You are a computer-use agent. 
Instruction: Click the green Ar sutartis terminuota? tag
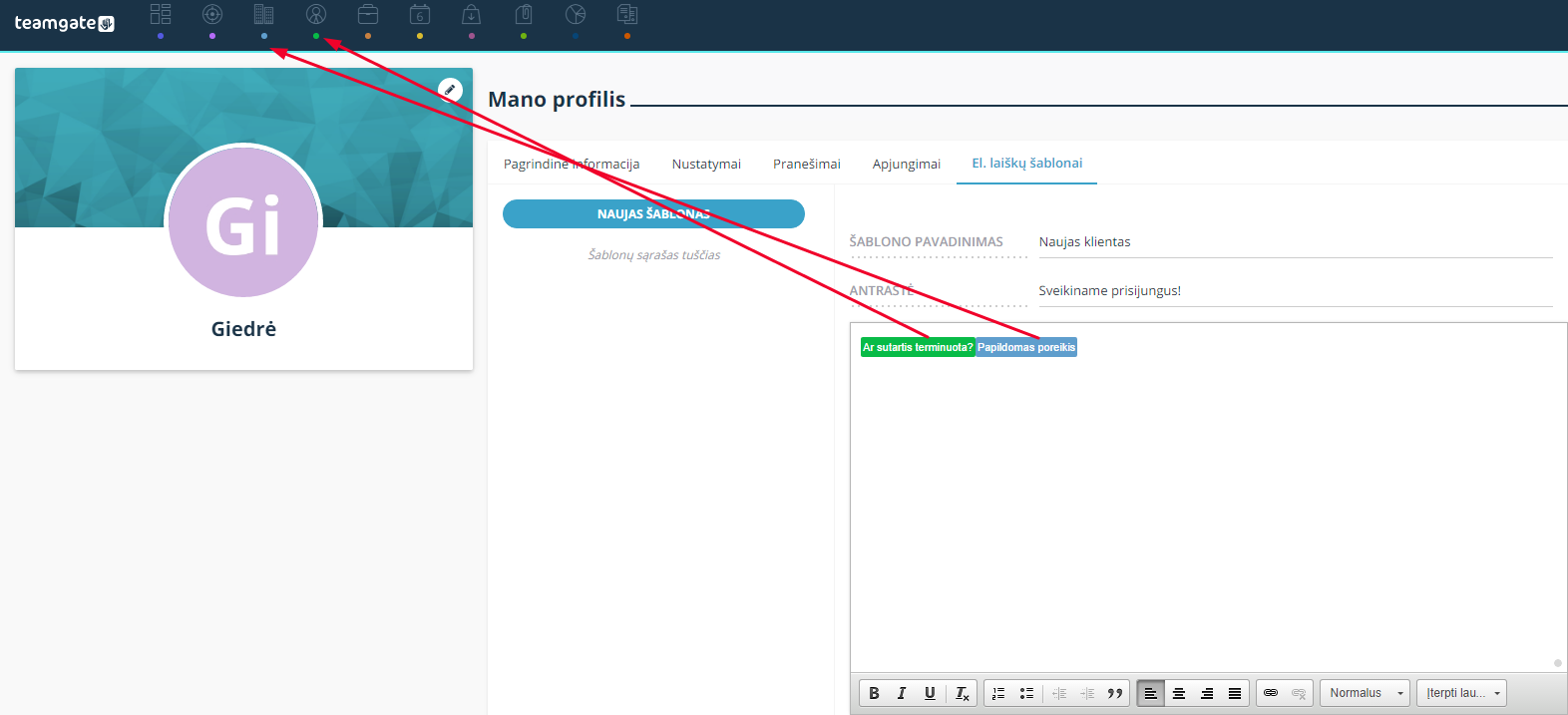click(918, 347)
